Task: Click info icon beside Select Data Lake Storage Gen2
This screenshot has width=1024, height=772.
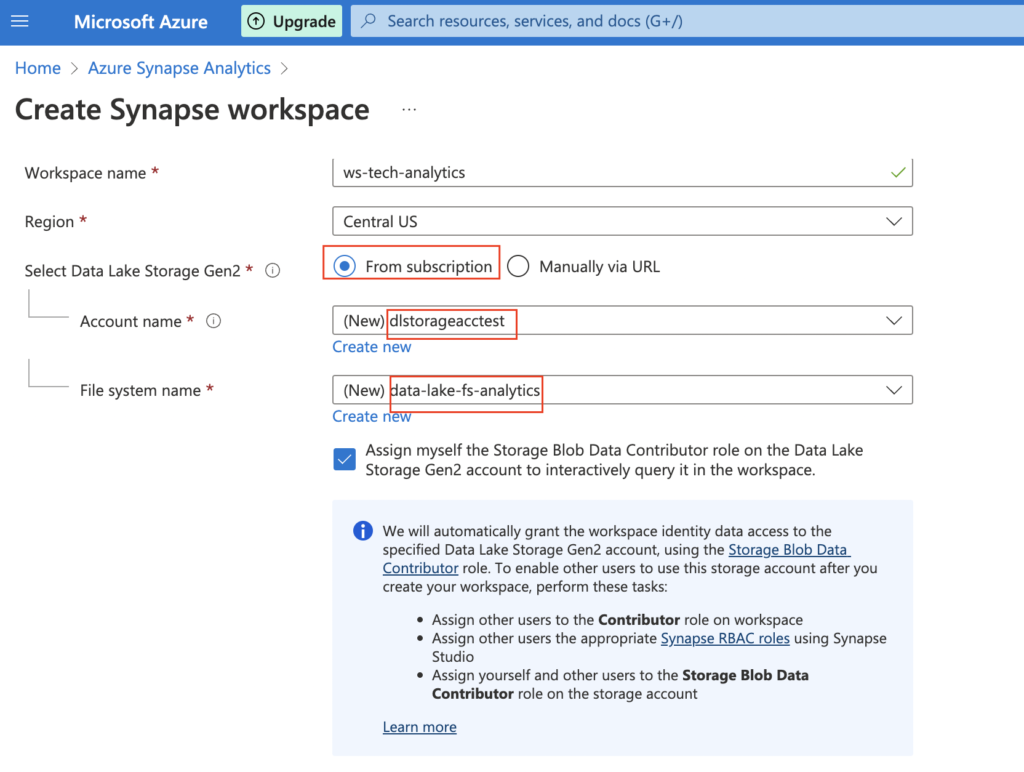Action: (x=272, y=270)
